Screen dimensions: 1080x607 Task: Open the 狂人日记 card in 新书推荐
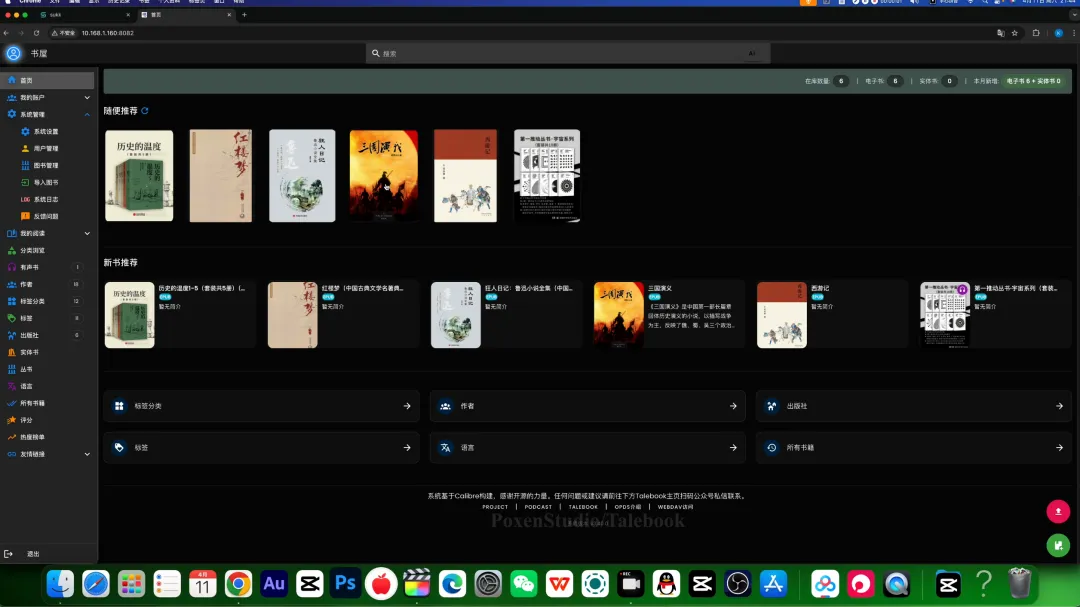click(x=506, y=315)
